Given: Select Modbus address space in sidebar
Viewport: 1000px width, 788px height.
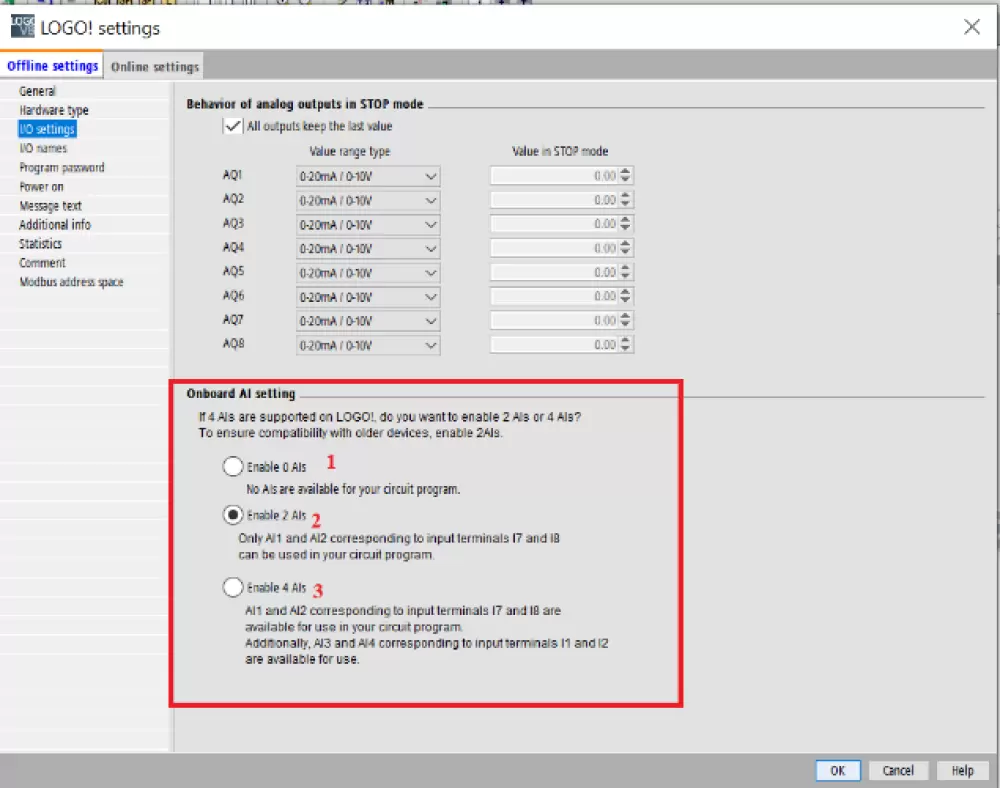Looking at the screenshot, I should (x=71, y=282).
